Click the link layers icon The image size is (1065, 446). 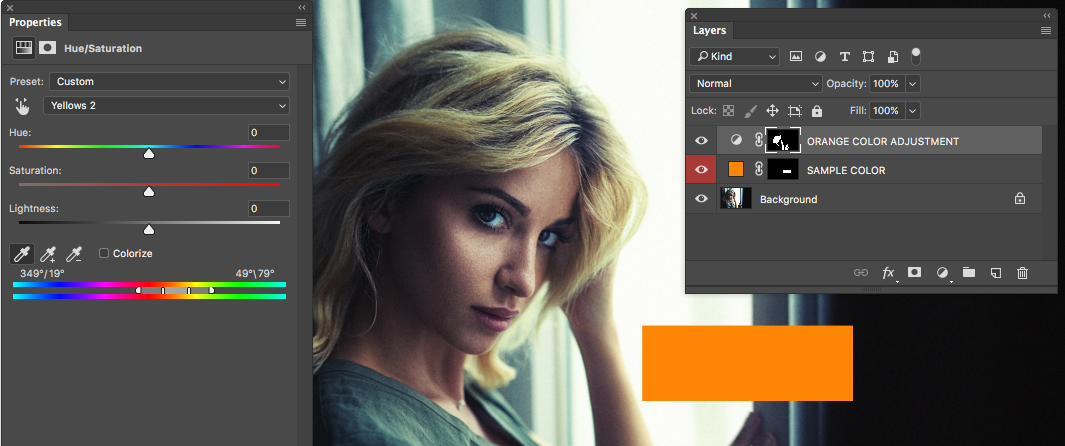pos(861,273)
